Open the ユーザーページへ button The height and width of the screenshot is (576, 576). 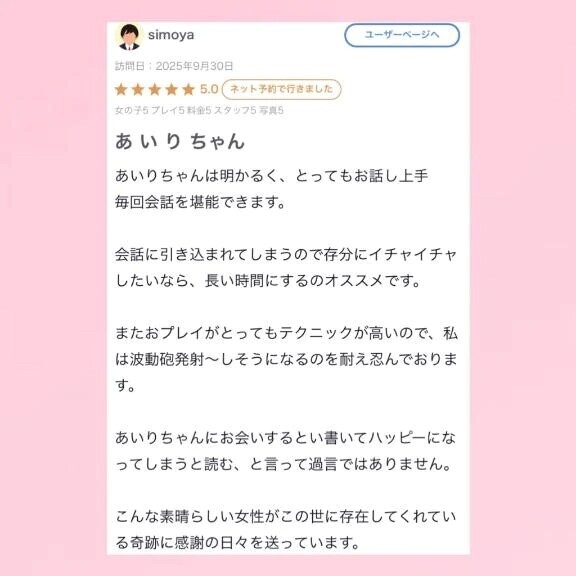point(402,35)
